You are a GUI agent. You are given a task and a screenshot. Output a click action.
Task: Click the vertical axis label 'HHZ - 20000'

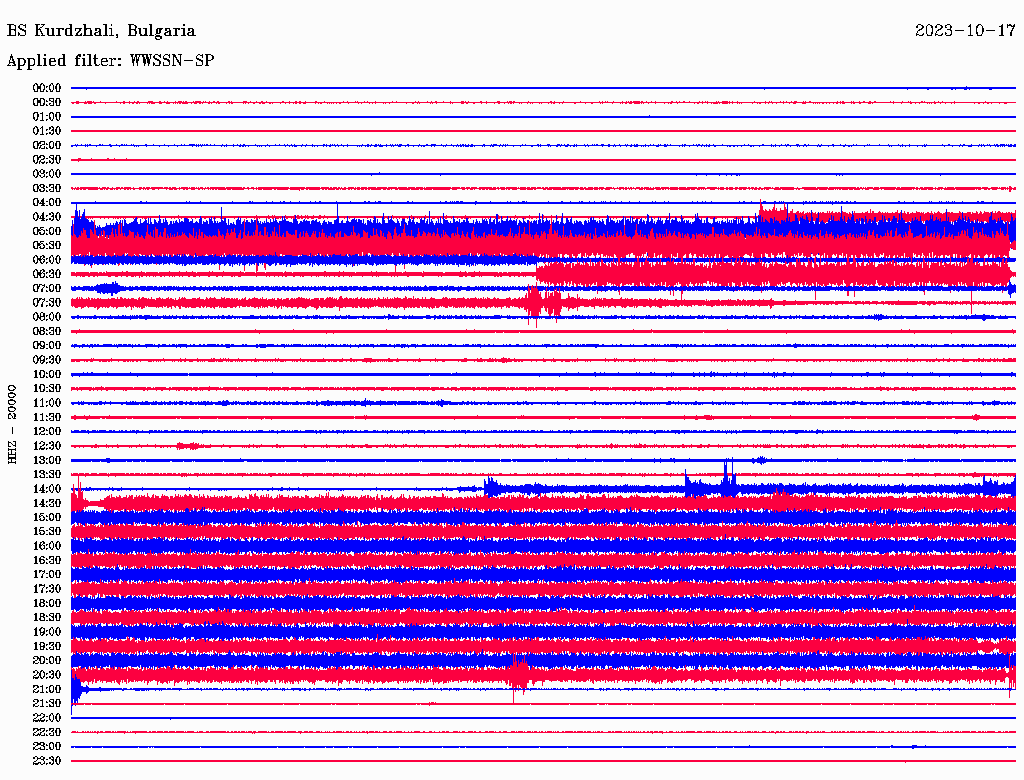coord(12,424)
